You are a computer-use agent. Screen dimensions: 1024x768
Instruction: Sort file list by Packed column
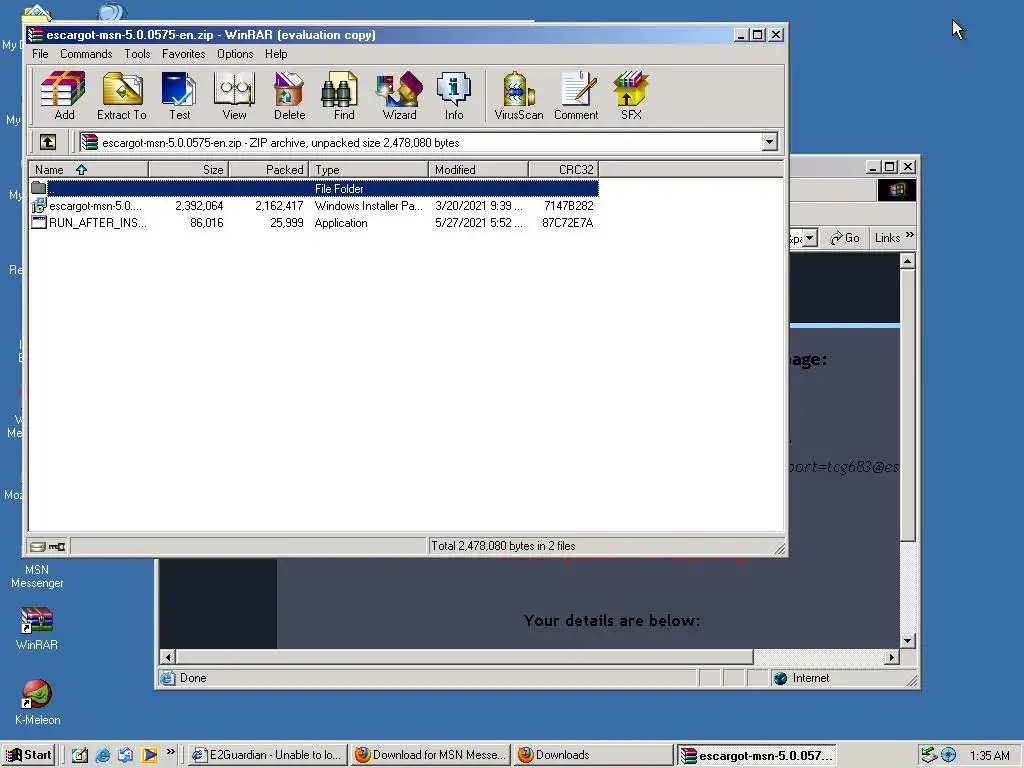pos(268,169)
